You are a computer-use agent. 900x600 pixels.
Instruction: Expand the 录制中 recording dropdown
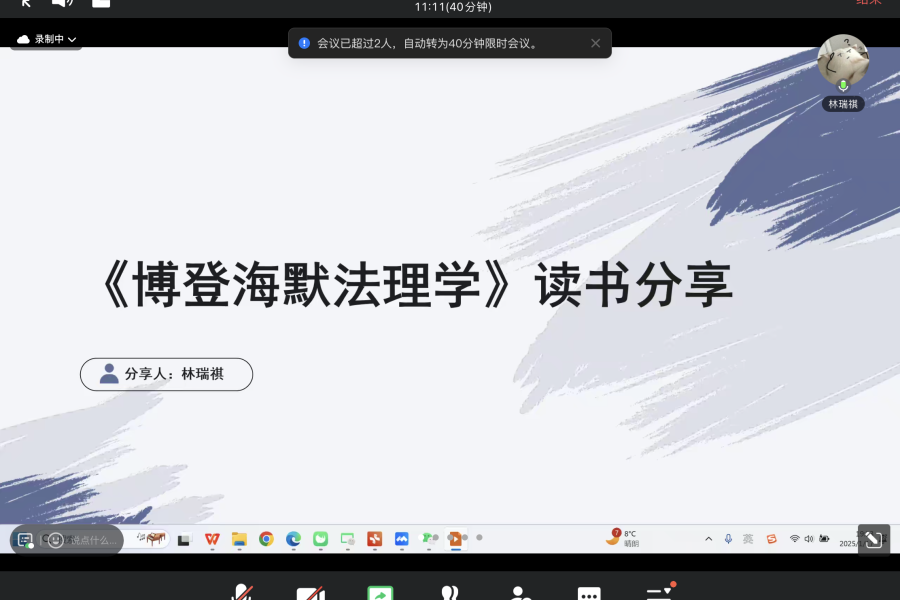(x=47, y=39)
